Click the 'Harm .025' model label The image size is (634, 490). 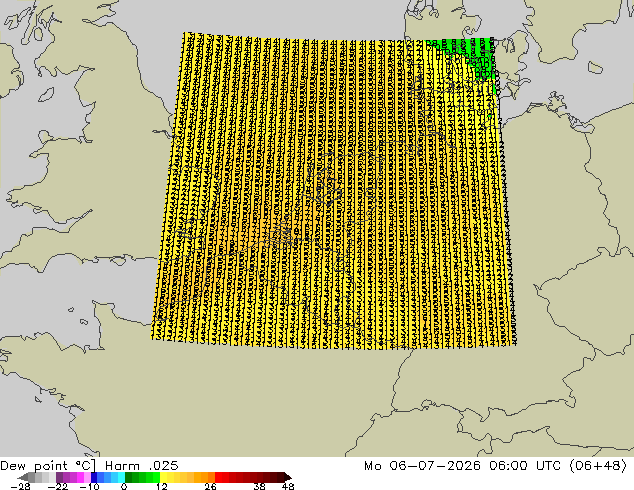142,466
